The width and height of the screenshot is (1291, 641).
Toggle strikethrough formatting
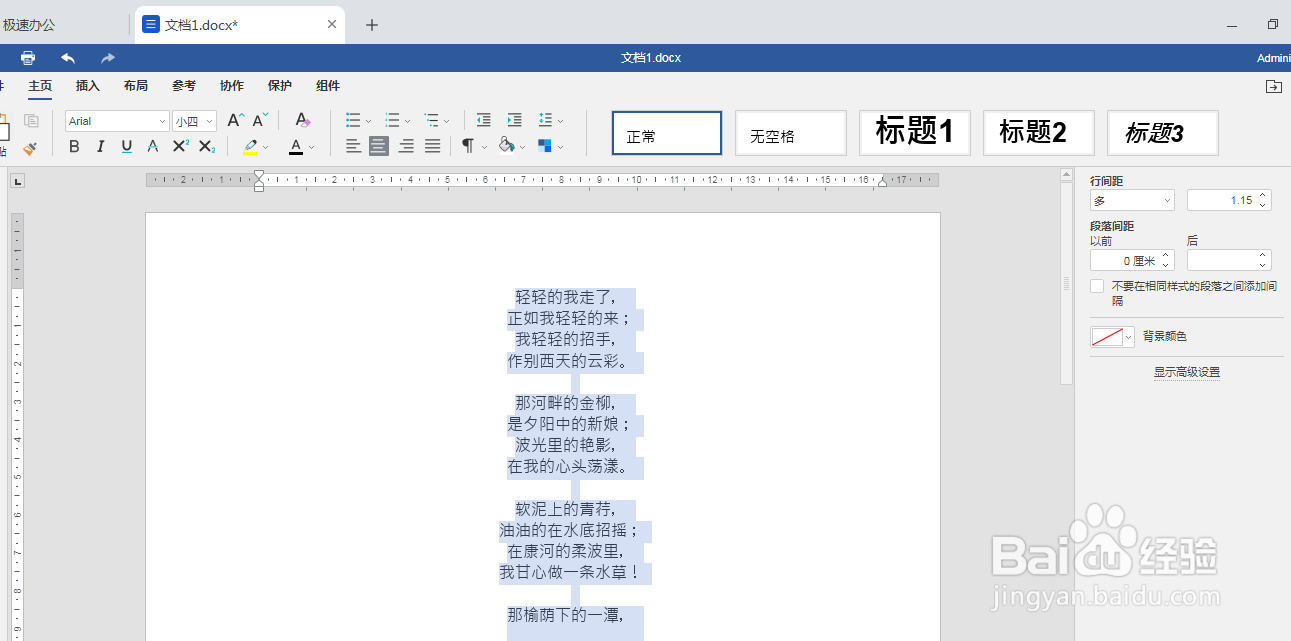(152, 147)
